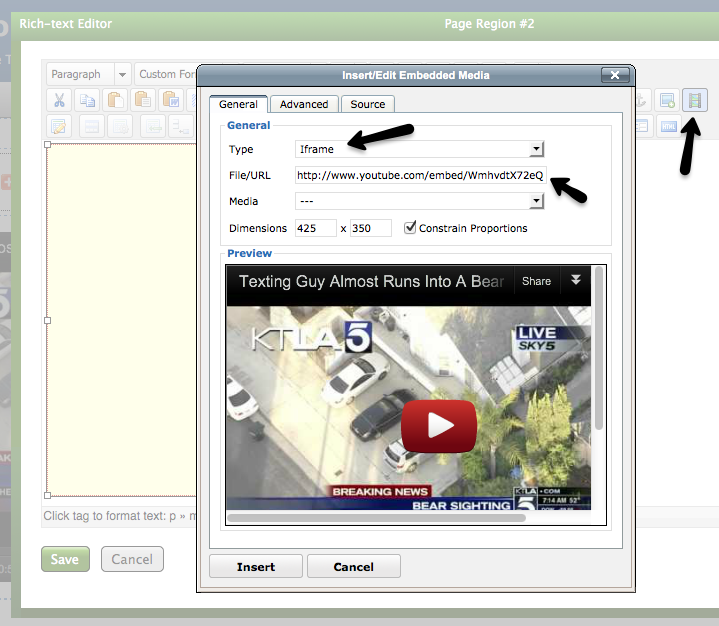Click the video Share button
This screenshot has width=719, height=626.
click(536, 281)
